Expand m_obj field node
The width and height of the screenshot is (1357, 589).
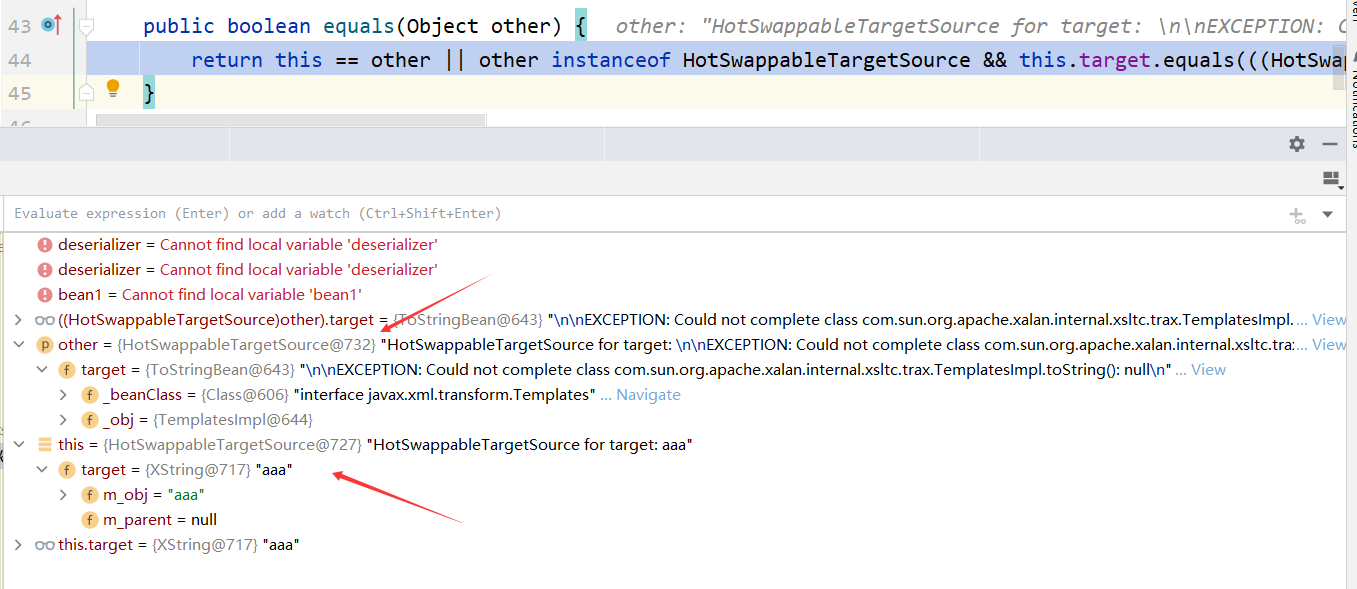[x=64, y=495]
